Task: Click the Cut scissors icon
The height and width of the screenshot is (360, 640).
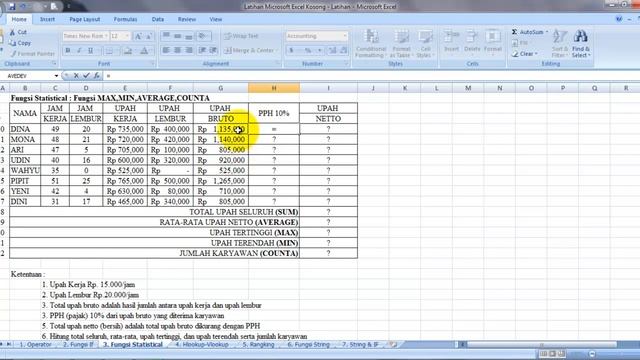Action: [12, 32]
